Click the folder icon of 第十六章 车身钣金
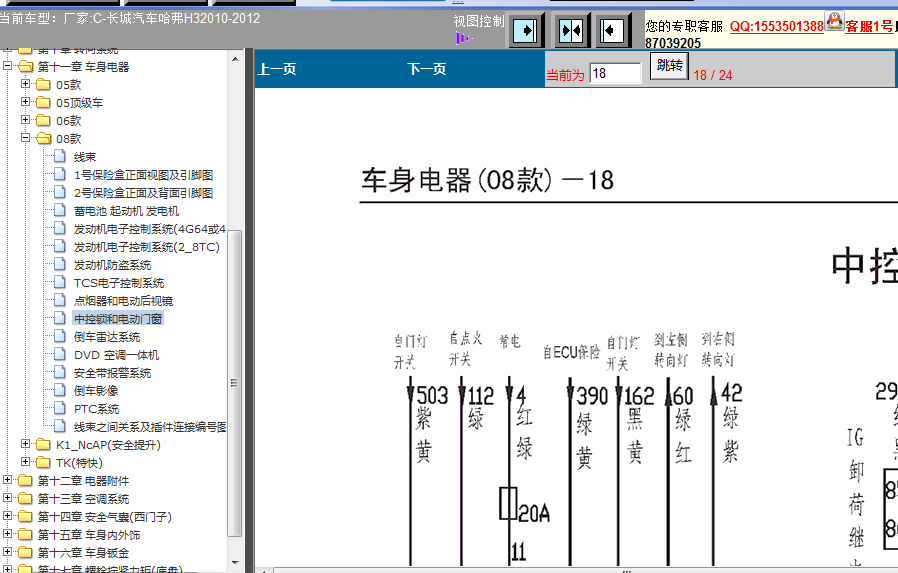Screen dimensions: 898x573 click(26, 552)
